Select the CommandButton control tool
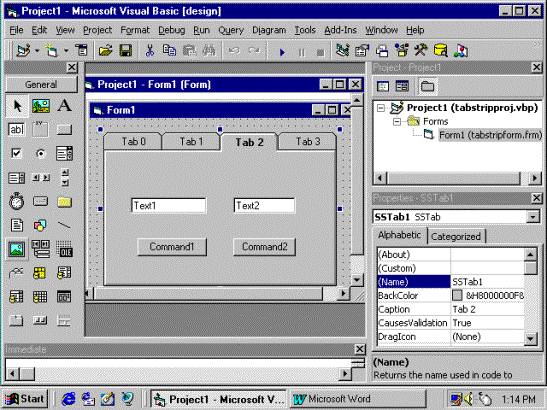 (64, 129)
